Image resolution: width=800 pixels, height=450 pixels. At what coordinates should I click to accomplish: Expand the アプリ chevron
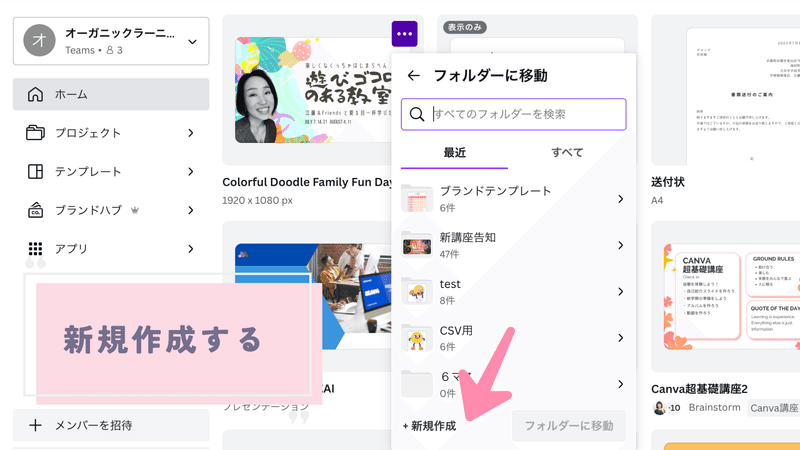(x=191, y=249)
